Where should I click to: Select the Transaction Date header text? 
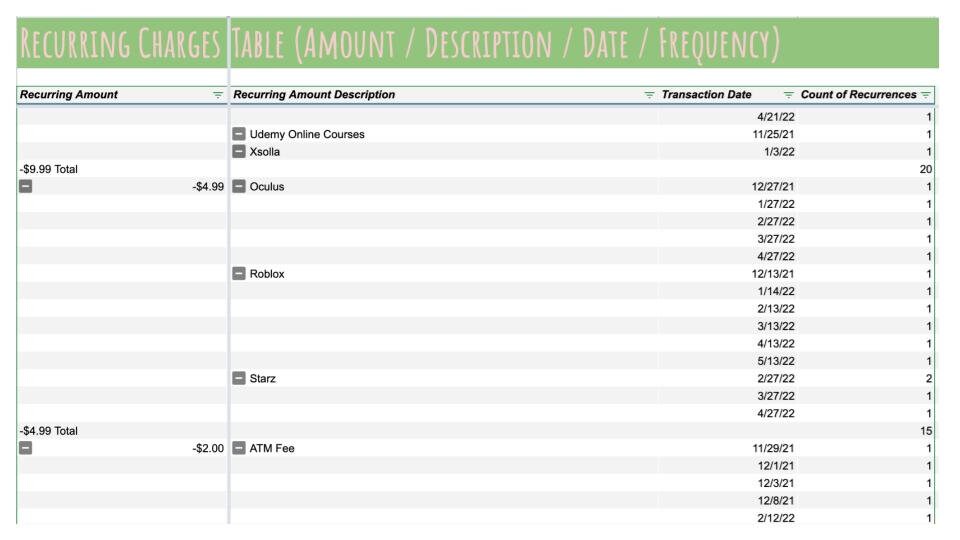(x=707, y=95)
